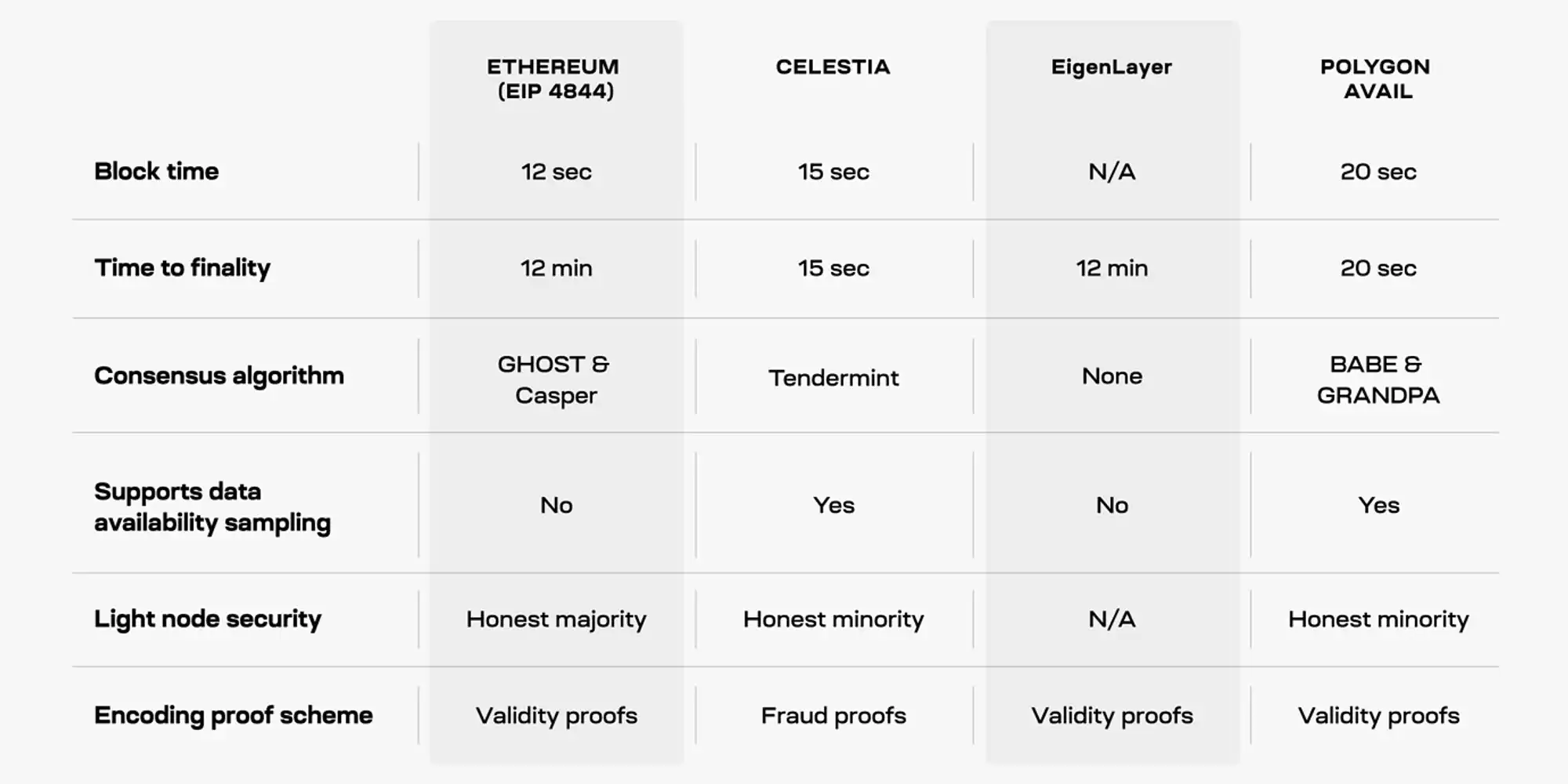
Task: Click the EigenLayer column header
Action: [1111, 67]
